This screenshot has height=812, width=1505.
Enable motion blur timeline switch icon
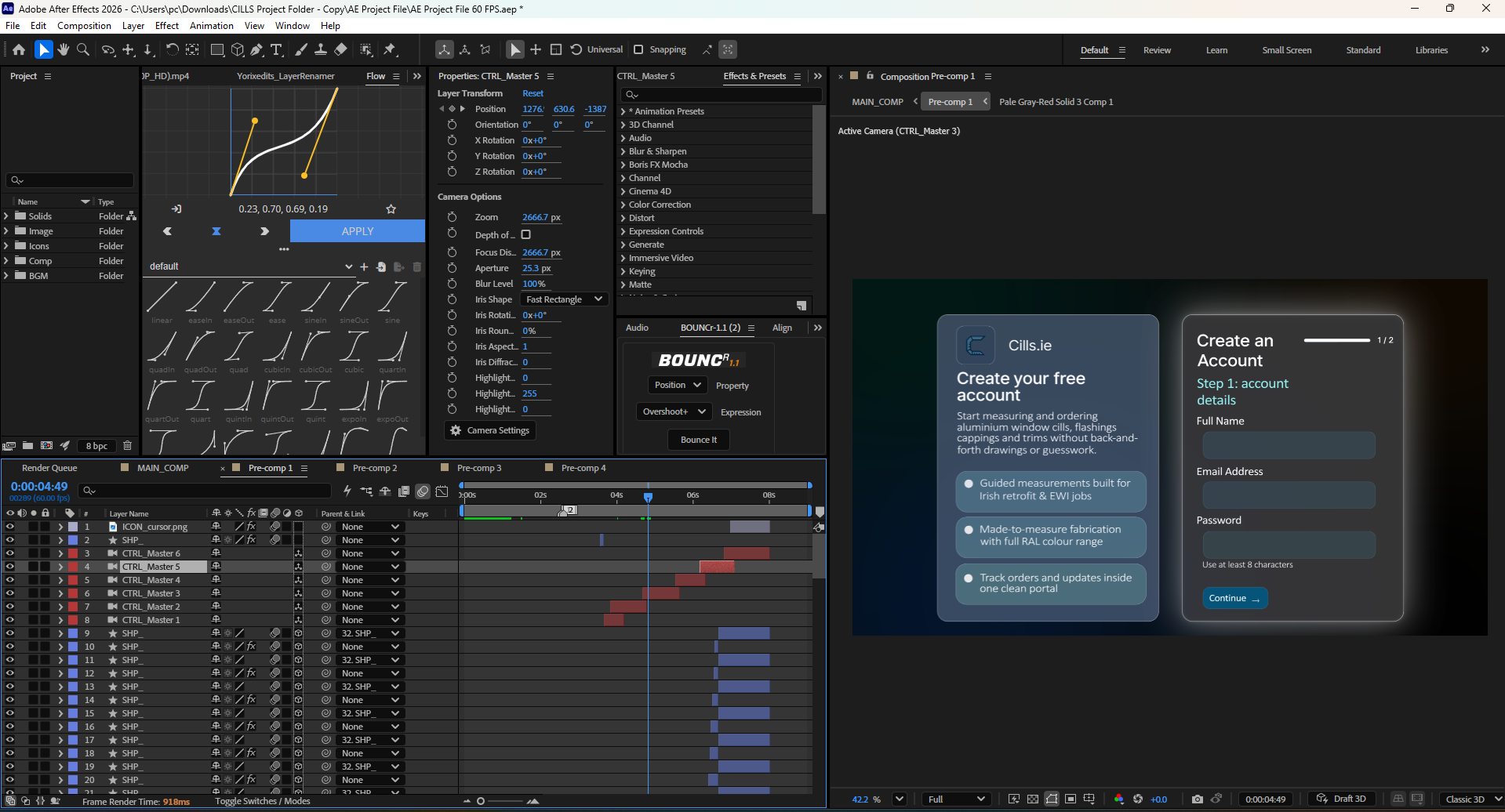[x=423, y=491]
